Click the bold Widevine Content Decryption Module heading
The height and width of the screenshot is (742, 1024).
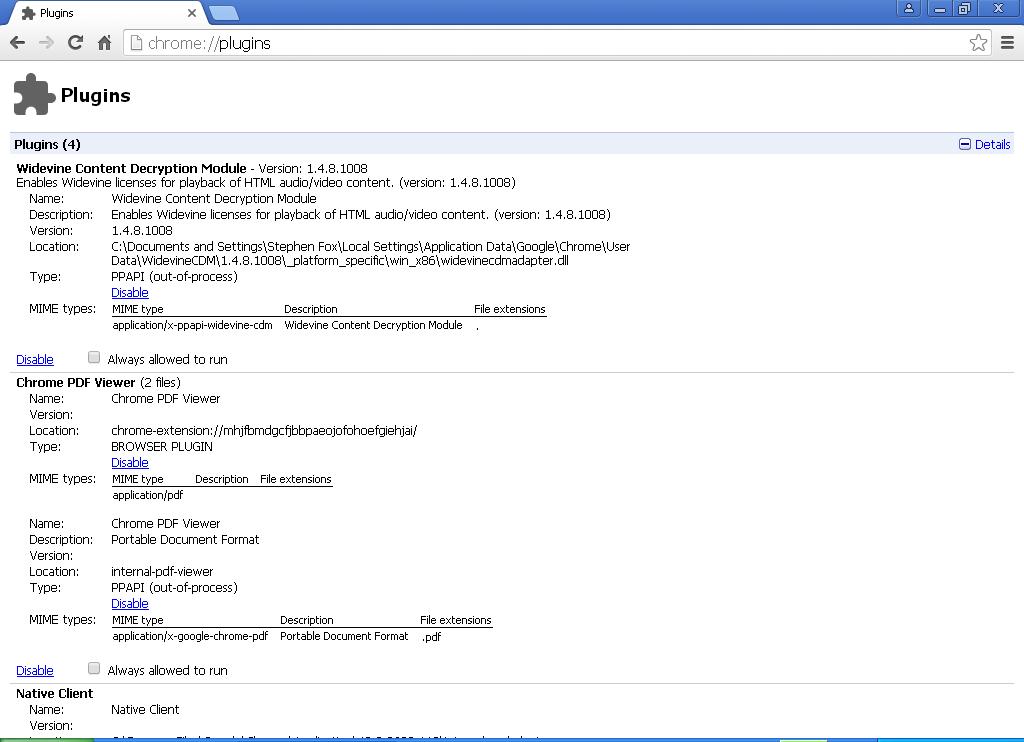click(131, 169)
